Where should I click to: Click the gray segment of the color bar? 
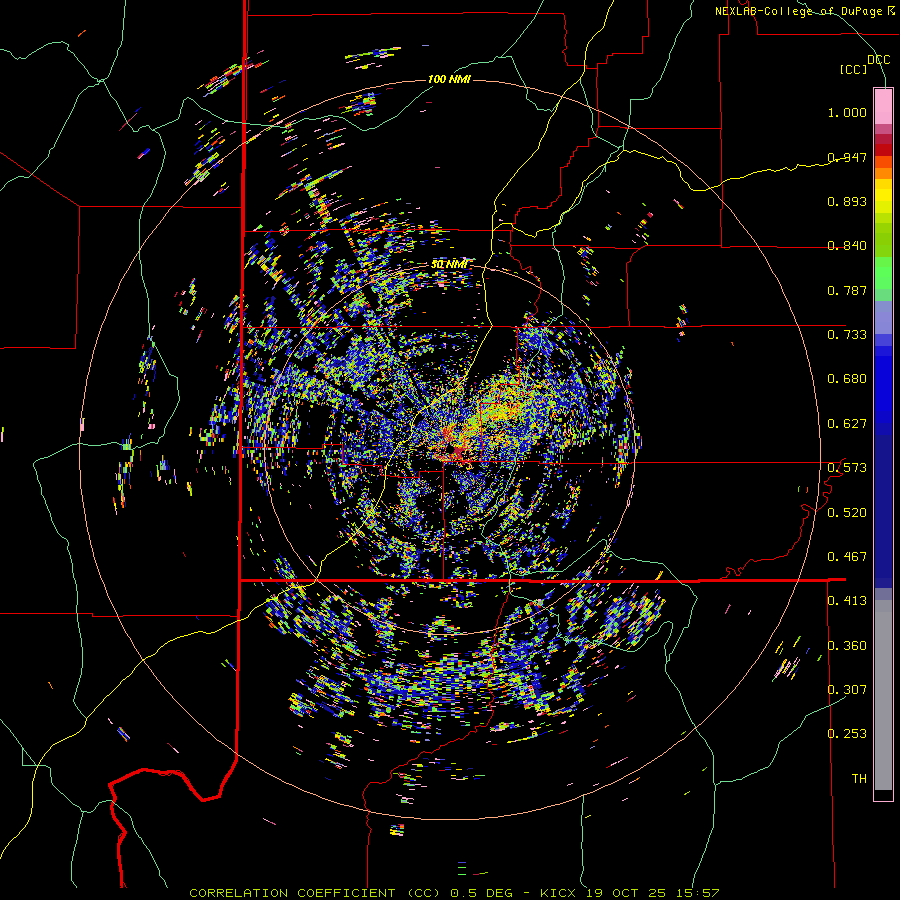883,695
